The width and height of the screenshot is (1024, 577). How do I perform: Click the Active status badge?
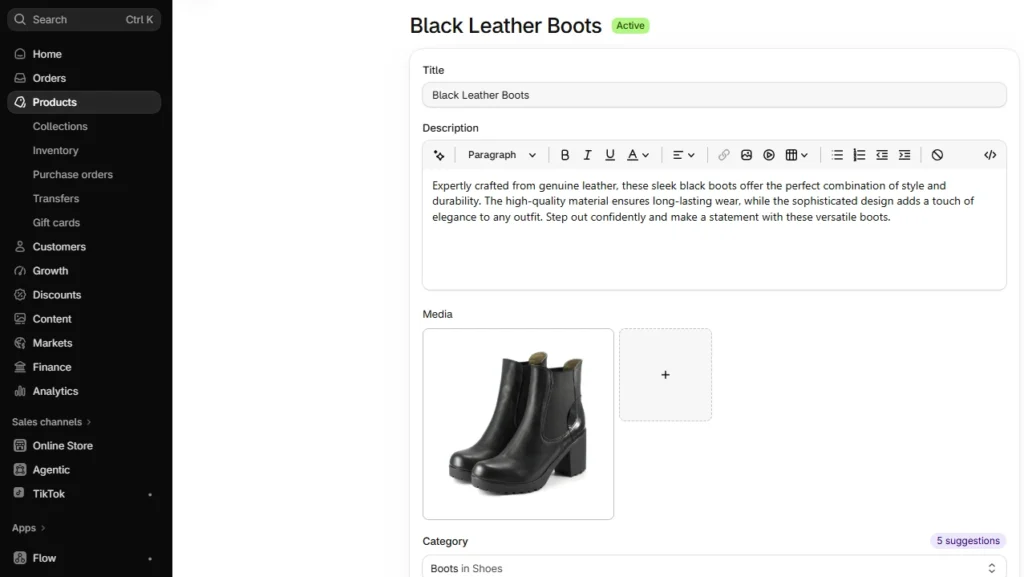click(x=630, y=25)
